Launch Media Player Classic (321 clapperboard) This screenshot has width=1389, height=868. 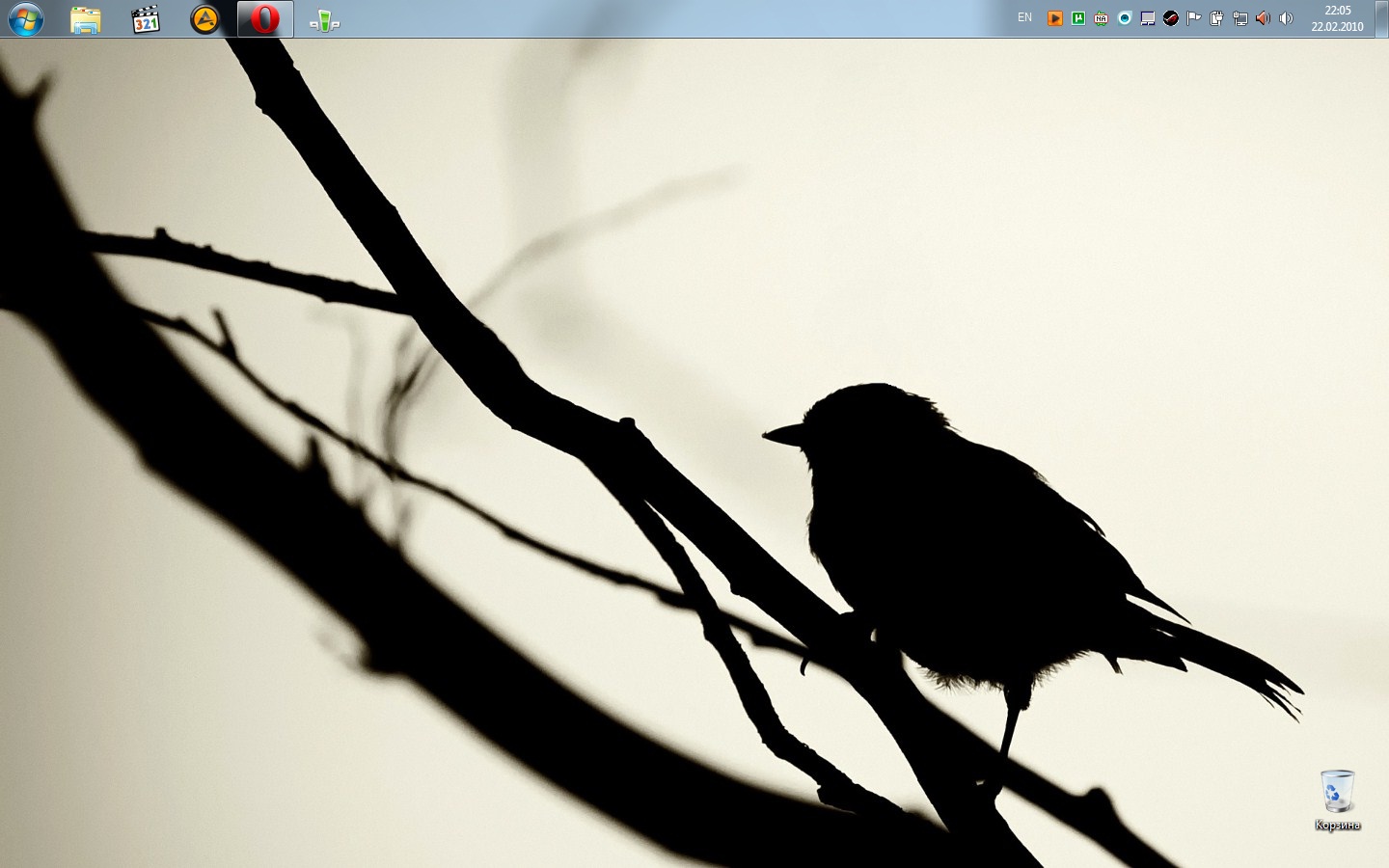[146, 19]
